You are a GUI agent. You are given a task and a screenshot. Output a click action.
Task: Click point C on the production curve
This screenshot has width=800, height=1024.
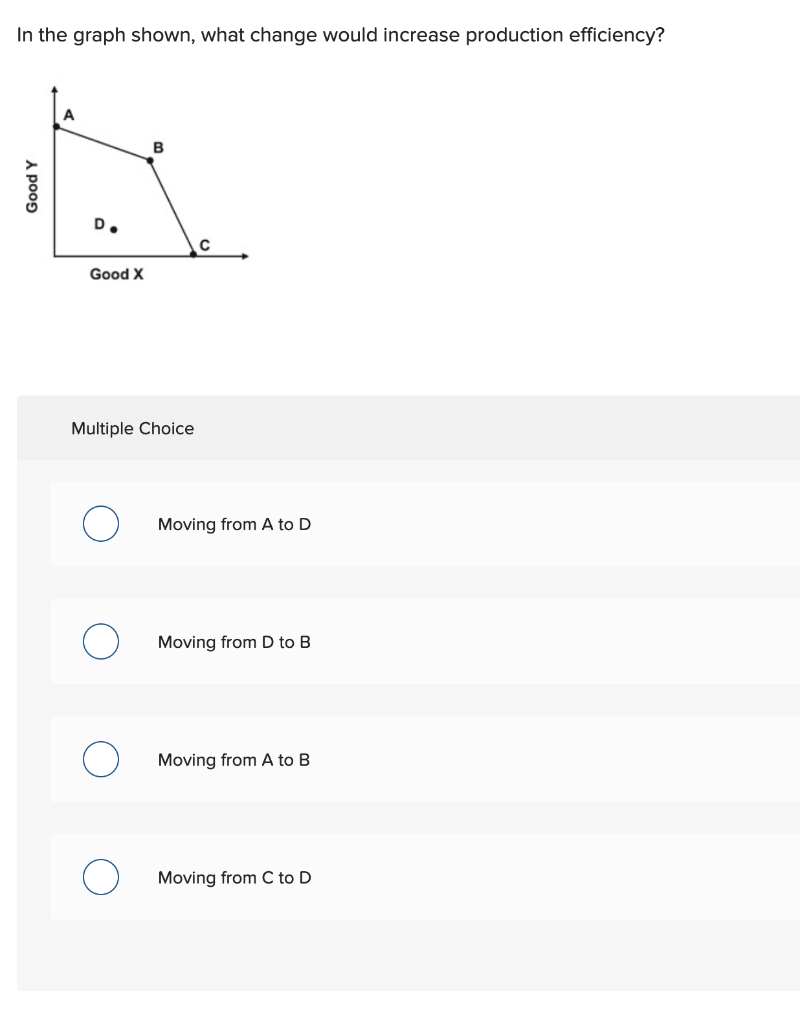tap(192, 254)
